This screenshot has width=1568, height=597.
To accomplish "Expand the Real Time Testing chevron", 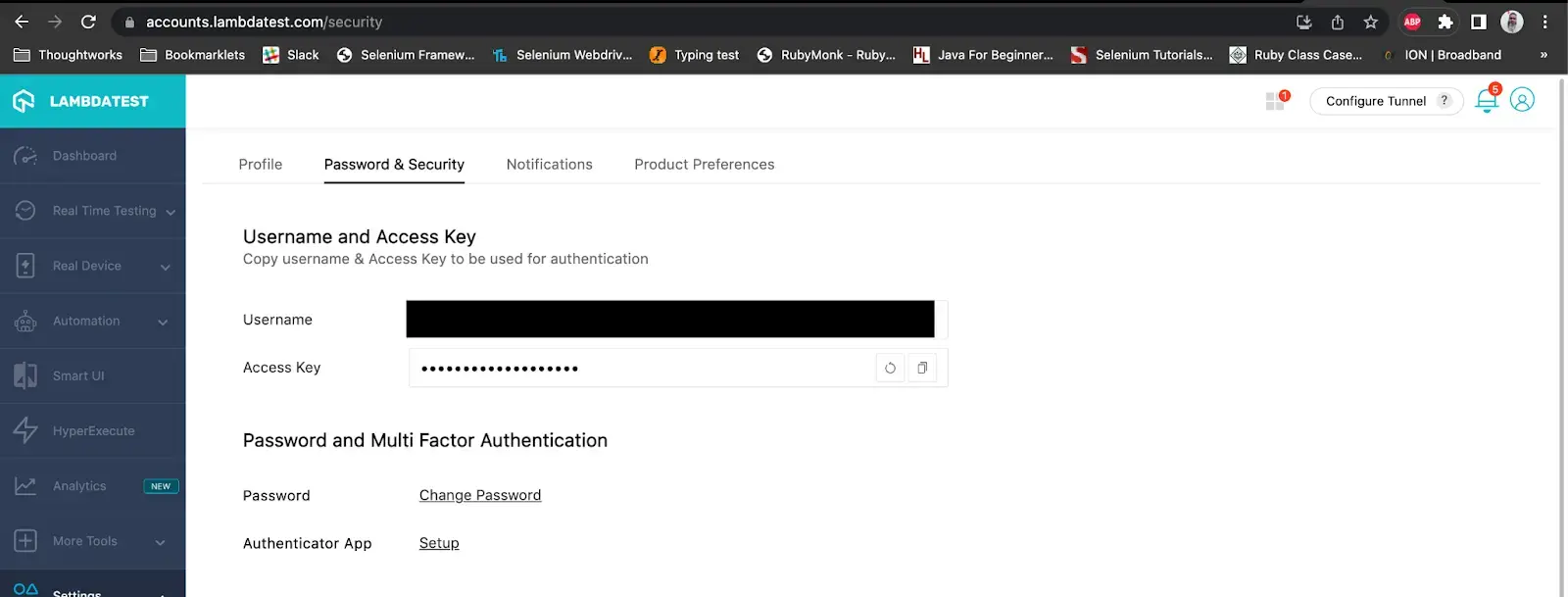I will point(171,212).
